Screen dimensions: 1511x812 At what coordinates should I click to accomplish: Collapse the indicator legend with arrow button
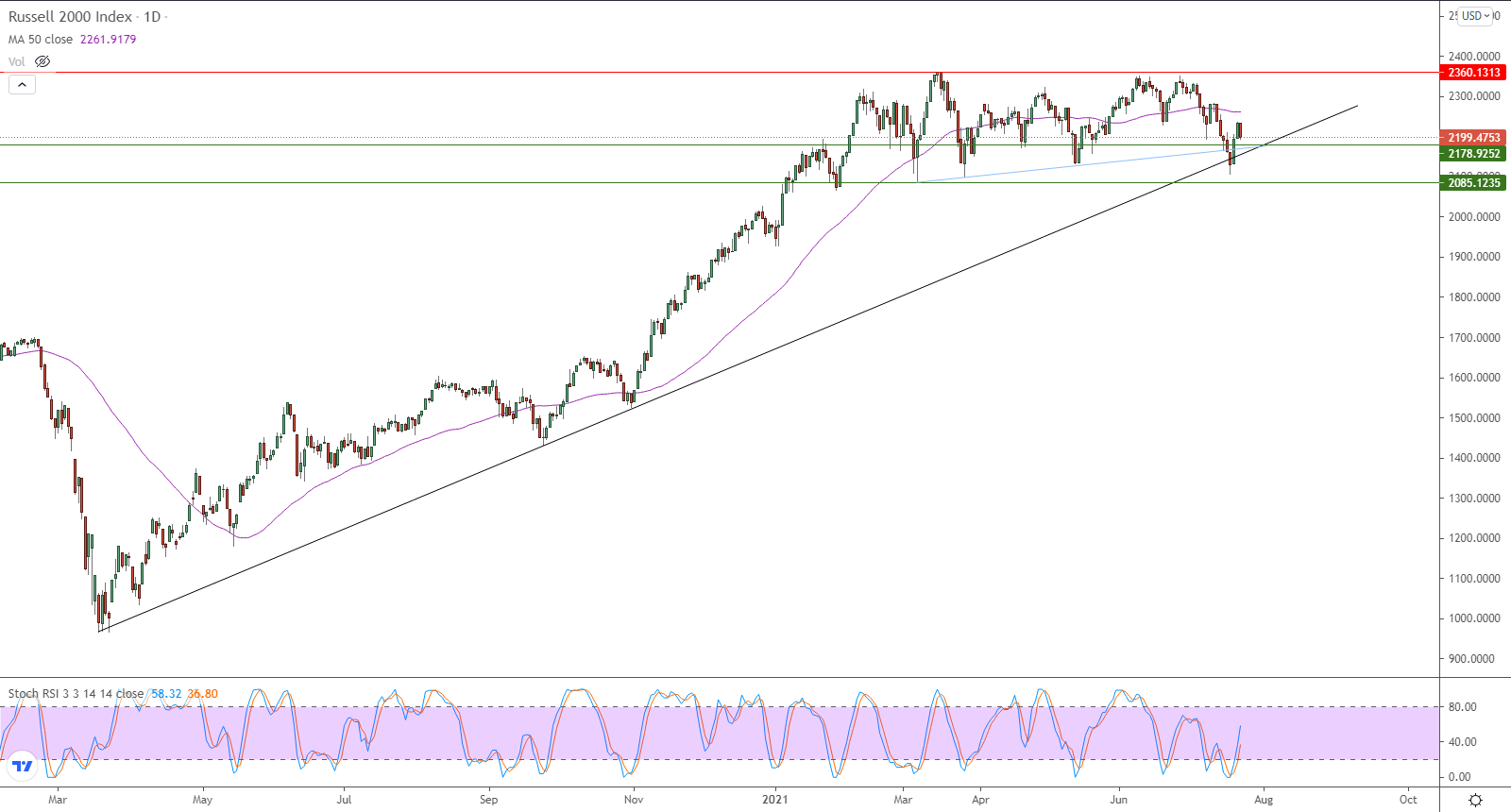[22, 85]
